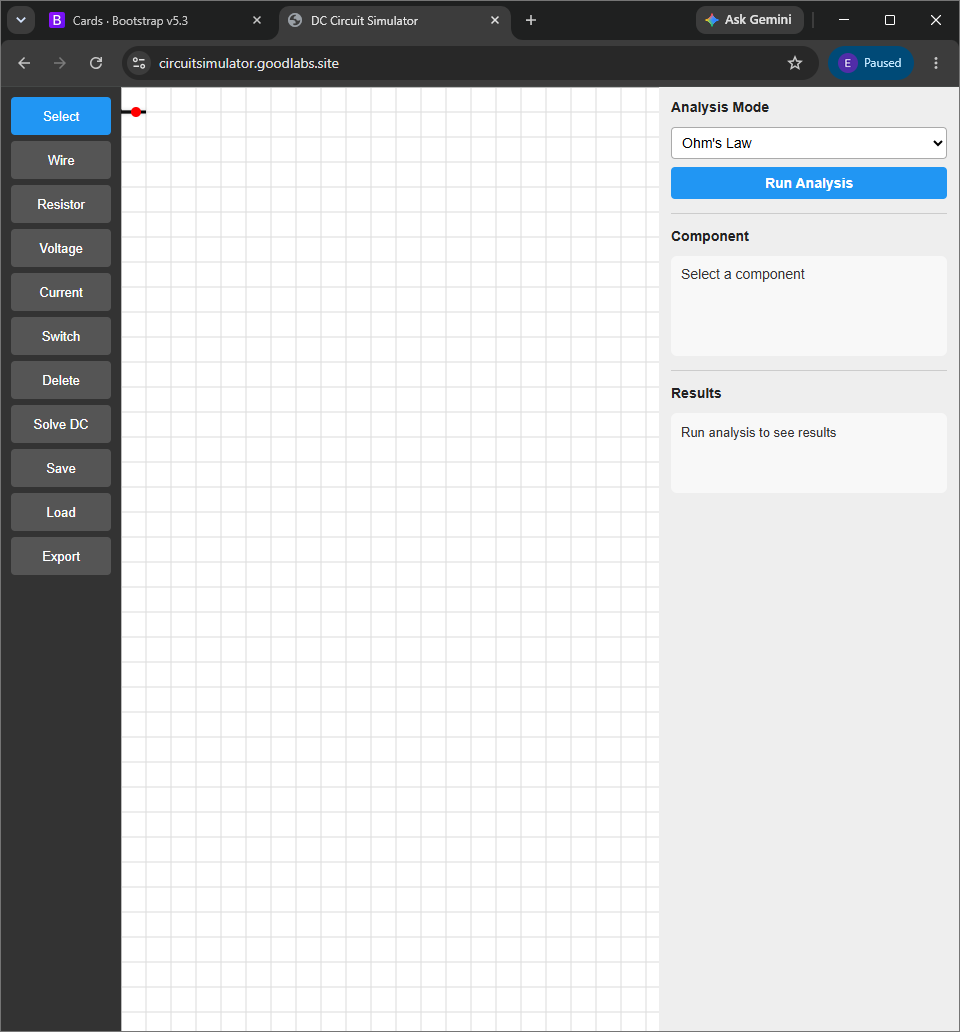The image size is (960, 1032).
Task: Activate the Select tool
Action: click(x=61, y=116)
